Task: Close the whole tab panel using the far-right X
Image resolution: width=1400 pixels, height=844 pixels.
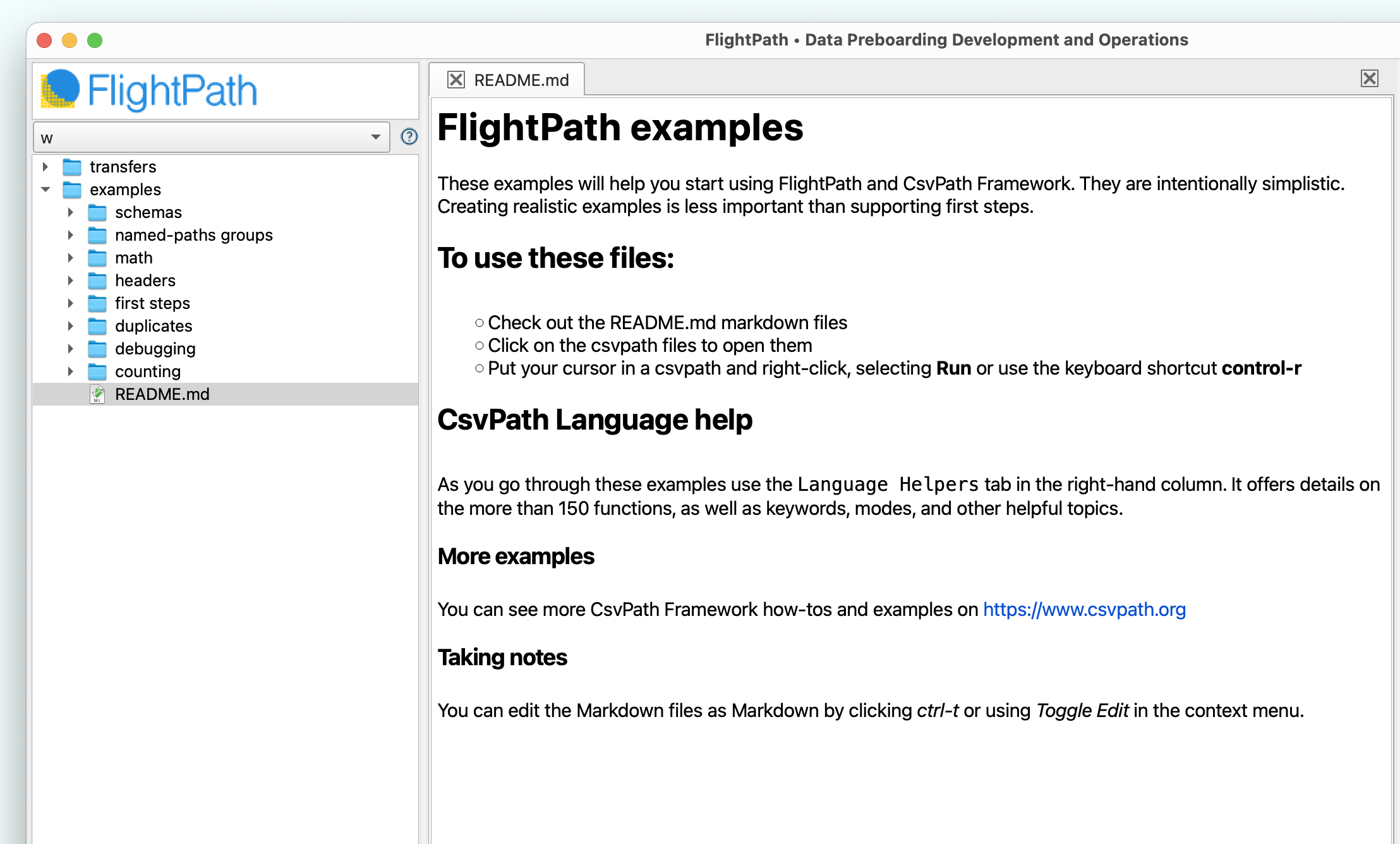Action: tap(1370, 78)
